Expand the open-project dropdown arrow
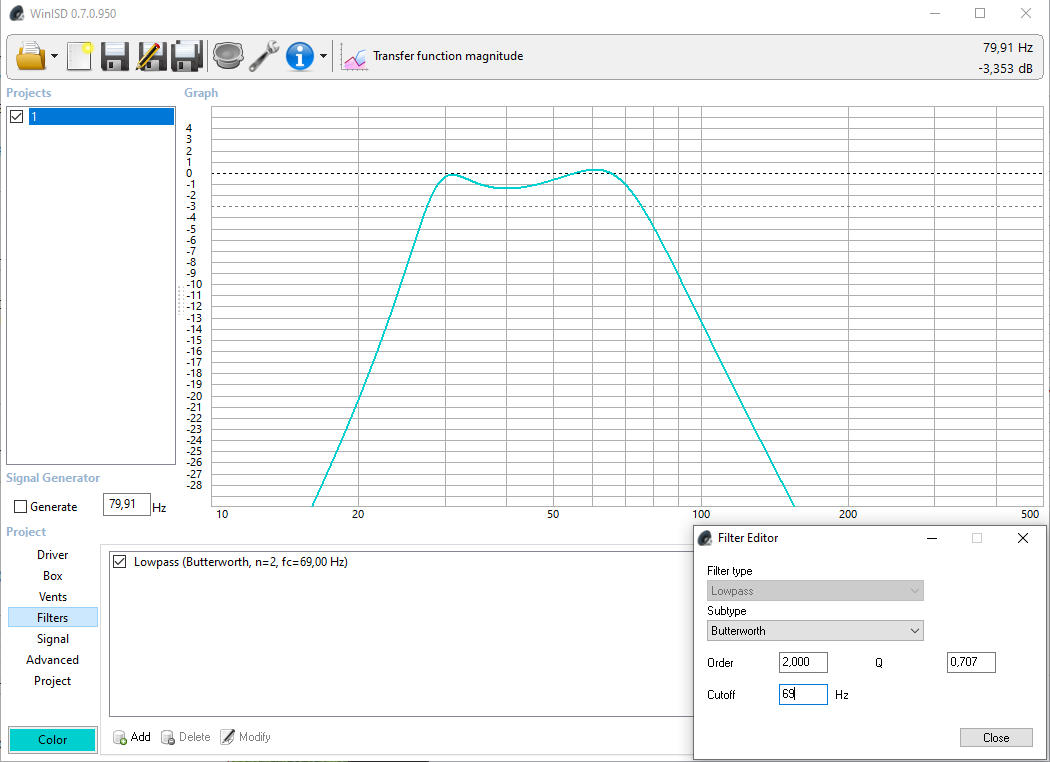Screen dimensions: 1050x762 (55, 57)
